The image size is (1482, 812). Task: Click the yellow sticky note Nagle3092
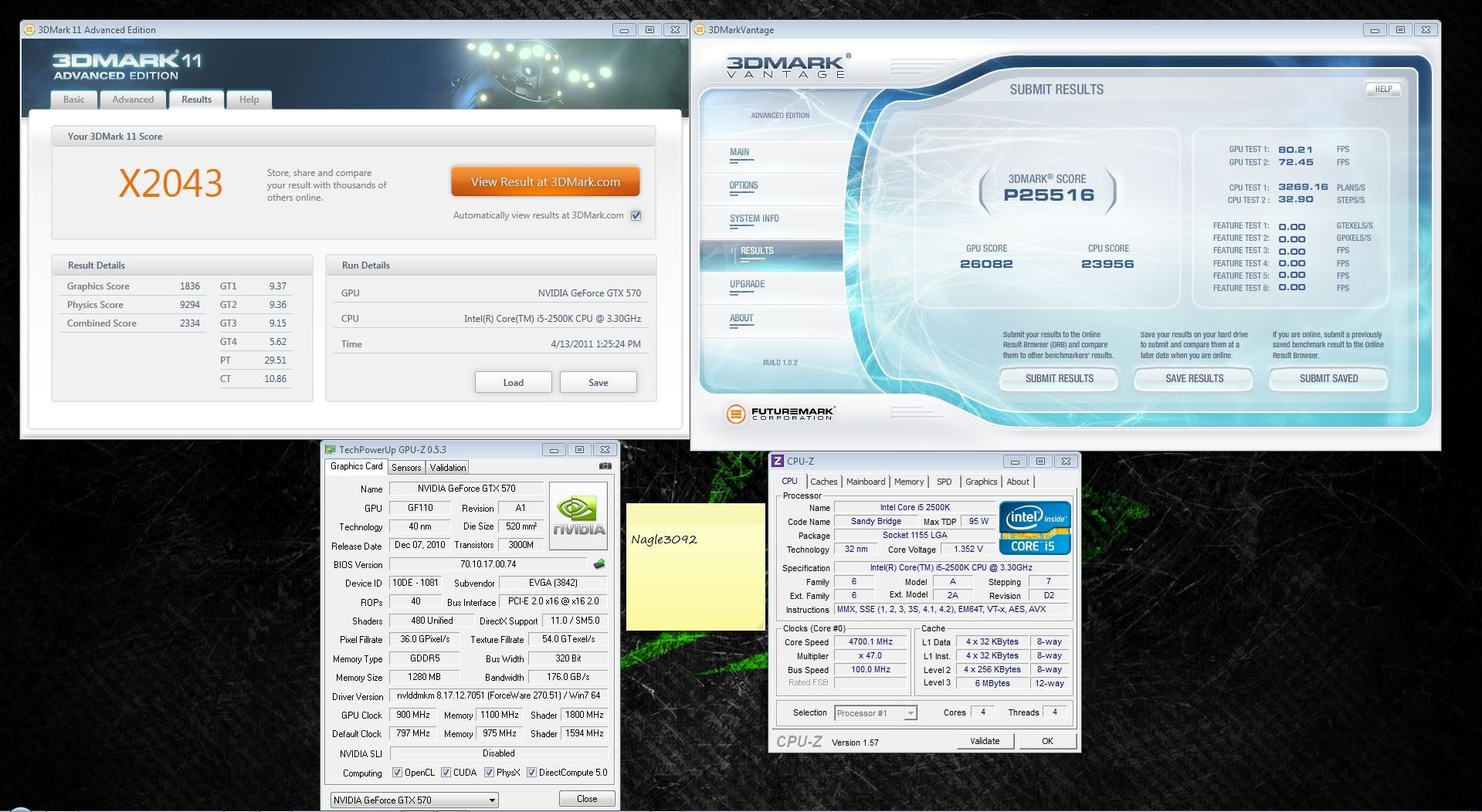click(x=696, y=567)
